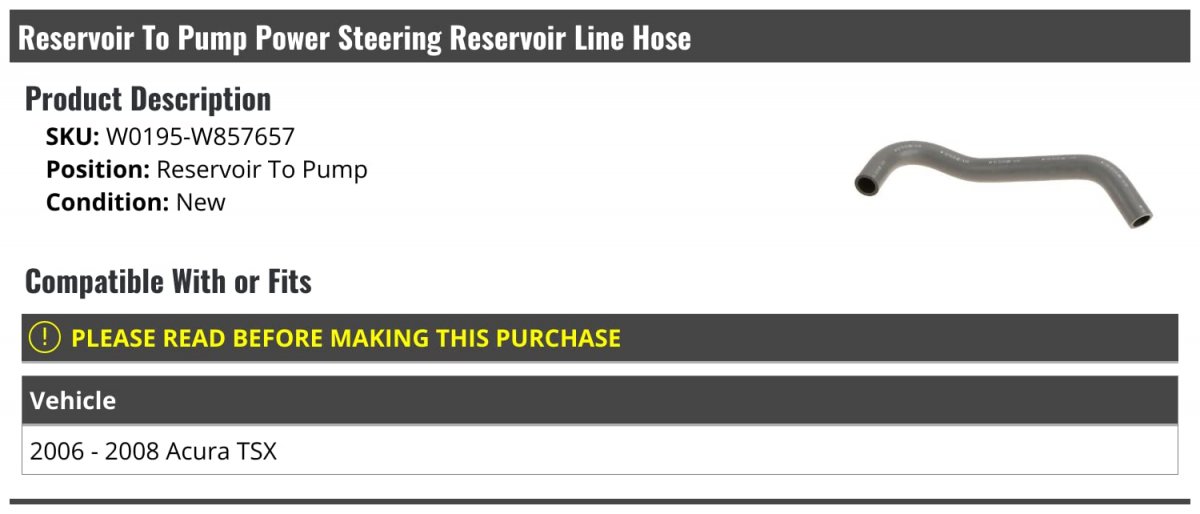Click the SKU number W0195-W857657
The height and width of the screenshot is (514, 1200).
click(x=200, y=137)
